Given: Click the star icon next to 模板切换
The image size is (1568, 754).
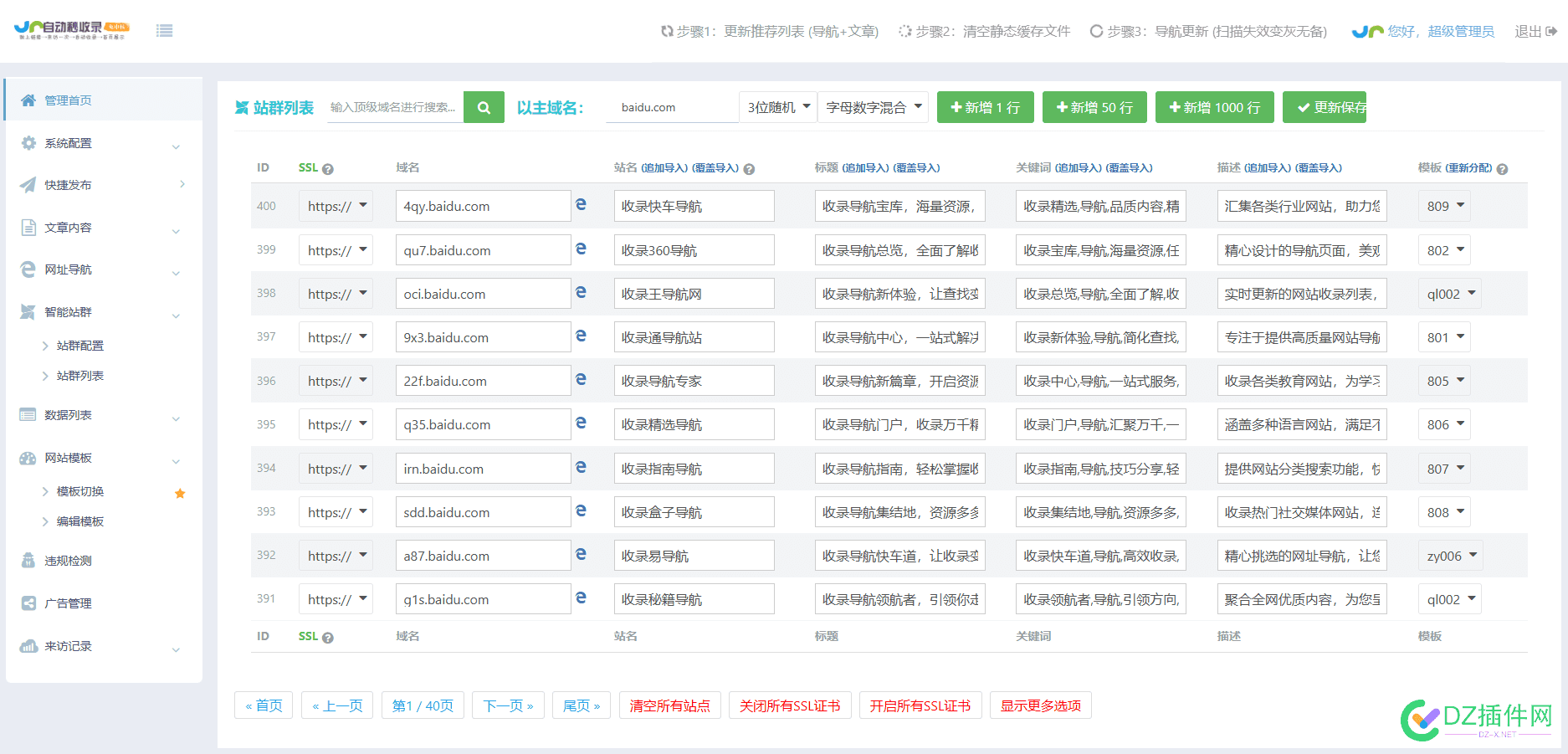Looking at the screenshot, I should pos(180,493).
